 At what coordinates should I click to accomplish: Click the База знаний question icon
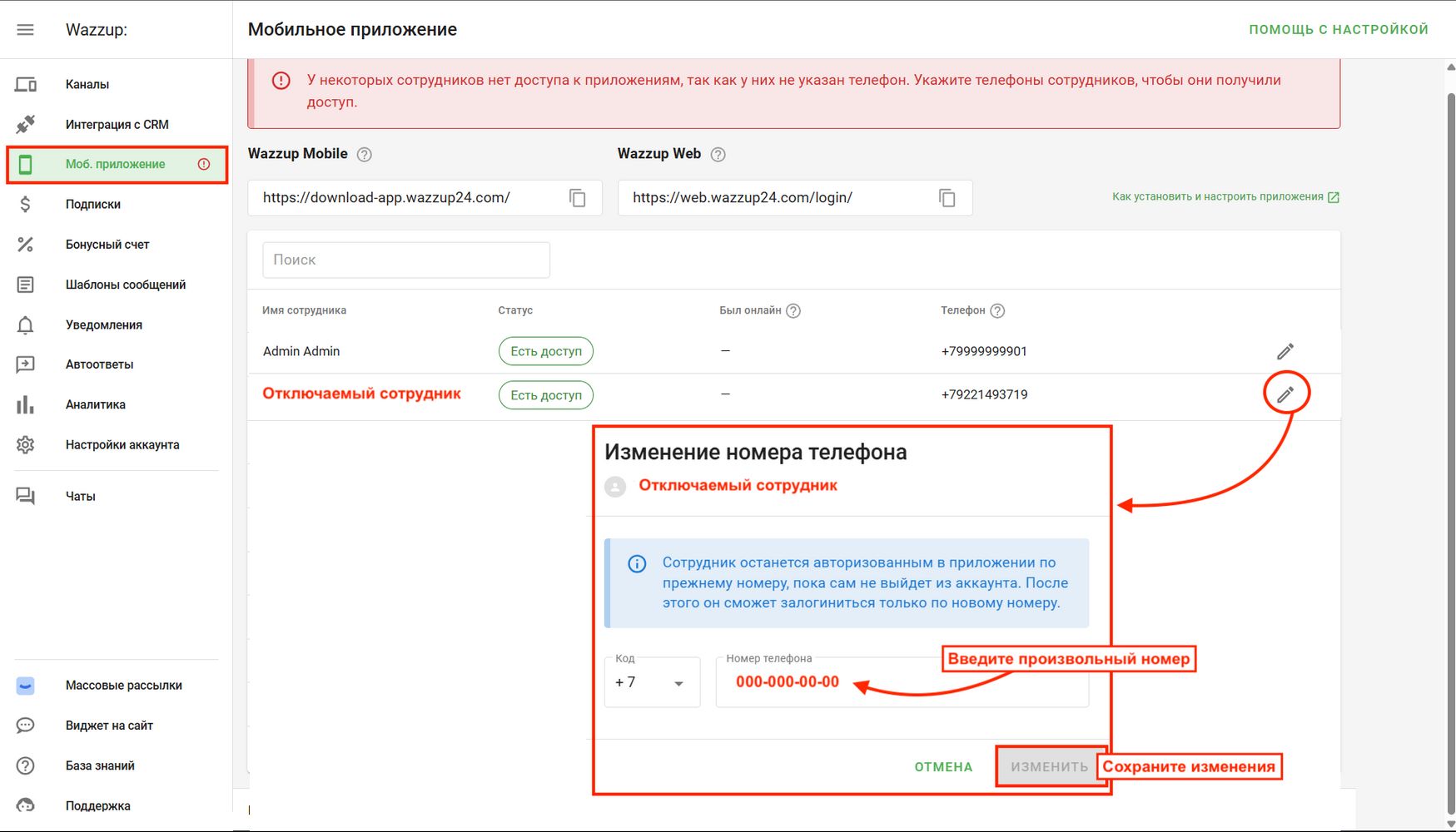[26, 765]
